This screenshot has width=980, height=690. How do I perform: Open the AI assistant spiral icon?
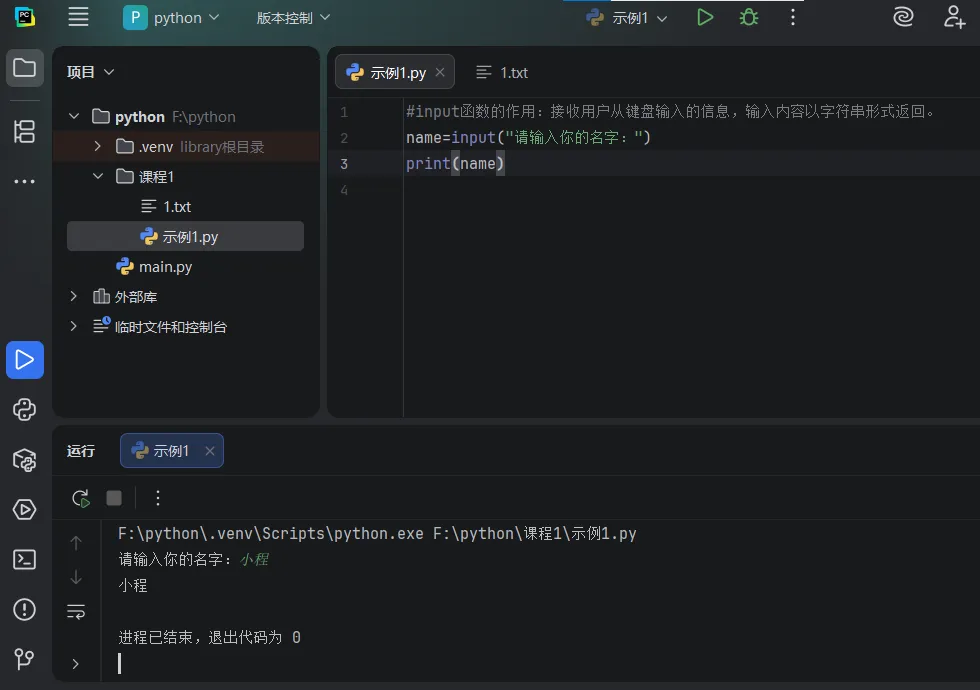(x=903, y=18)
